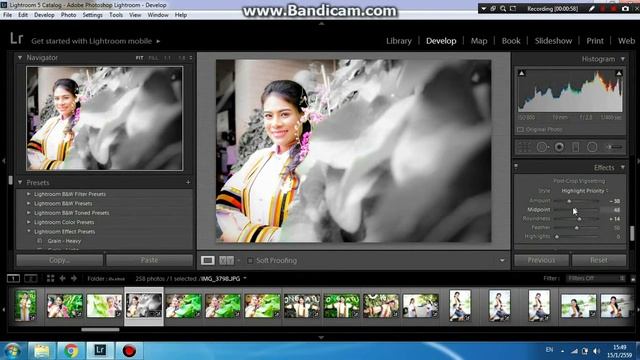The image size is (640, 360).
Task: Collapse the Presets panel
Action: [20, 182]
